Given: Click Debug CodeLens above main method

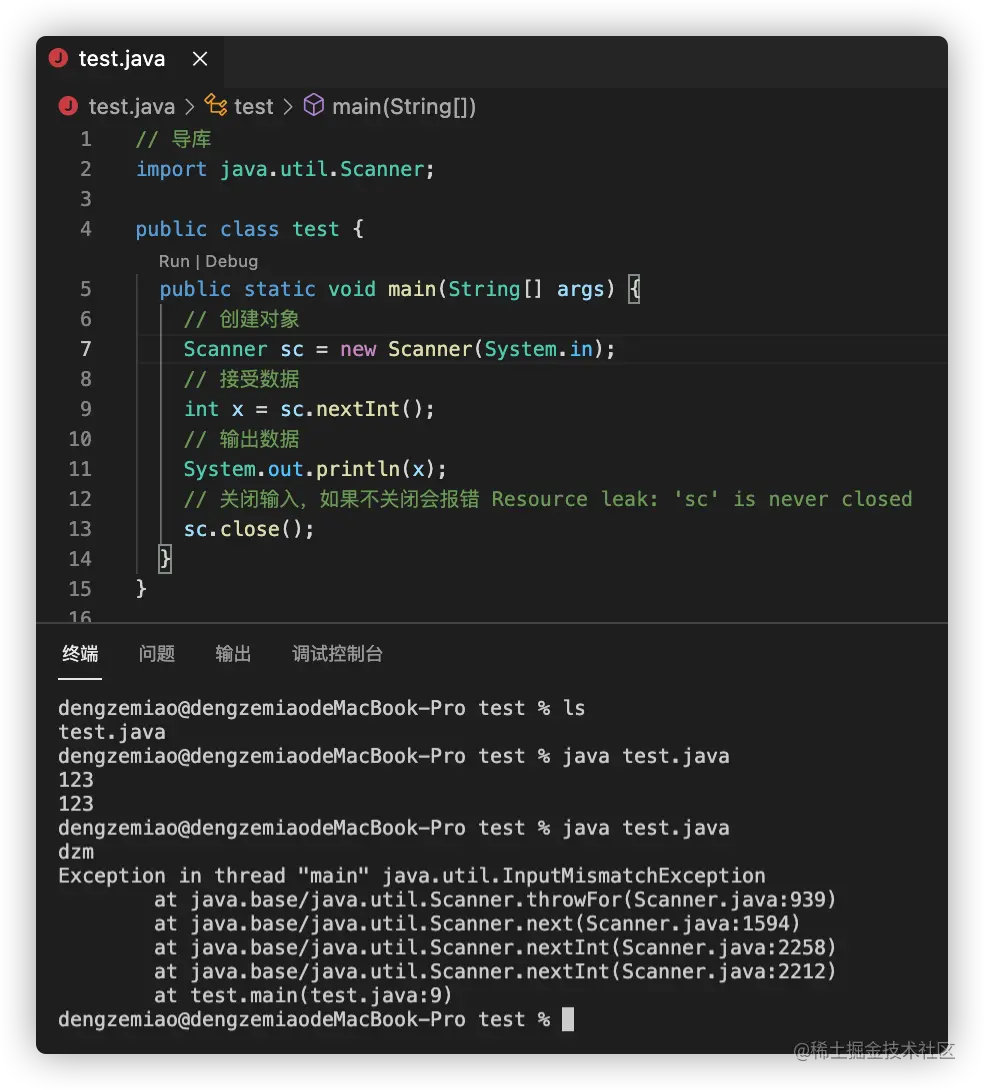Looking at the screenshot, I should pos(231,261).
